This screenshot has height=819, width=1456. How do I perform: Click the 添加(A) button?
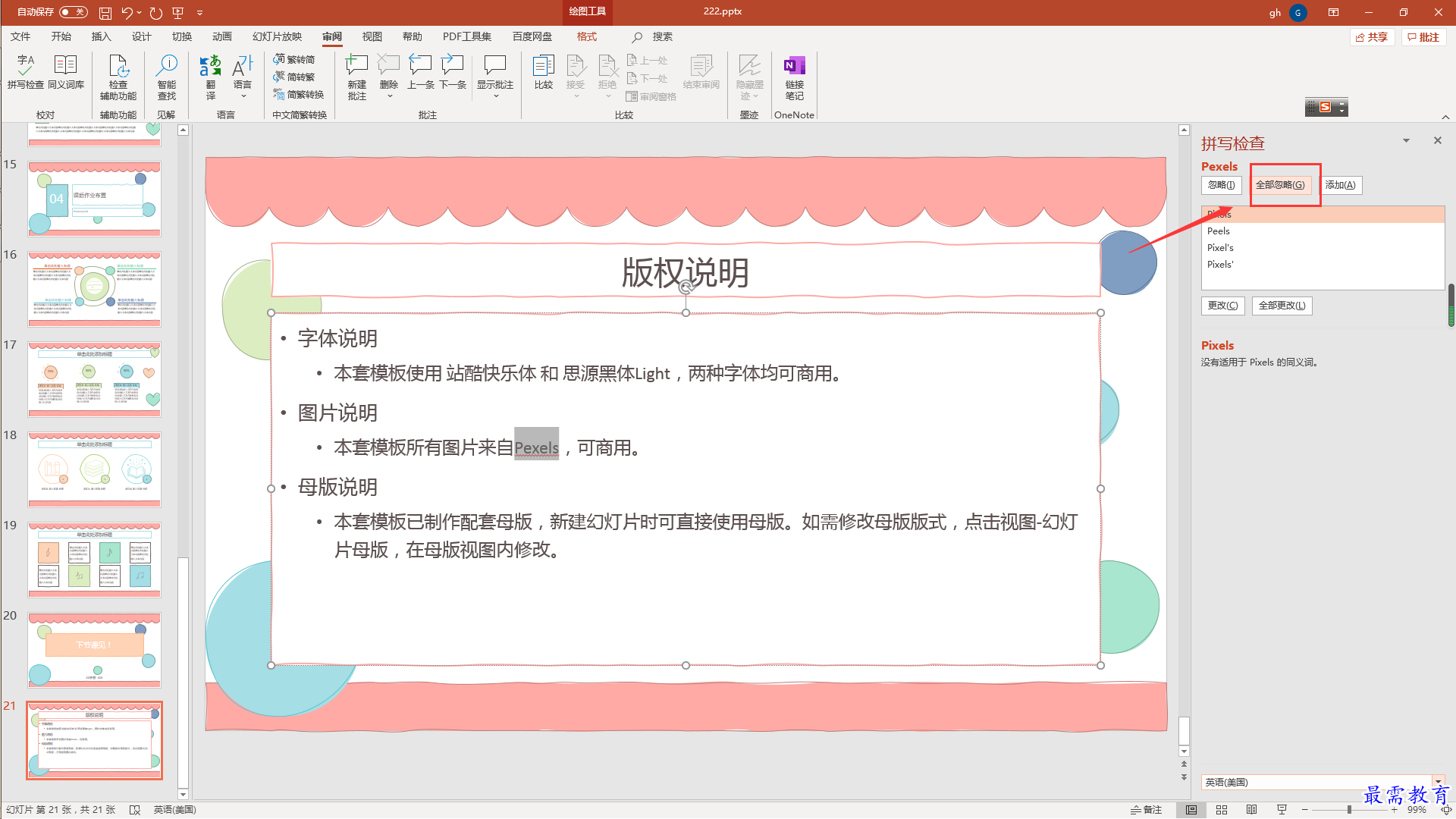[1340, 185]
